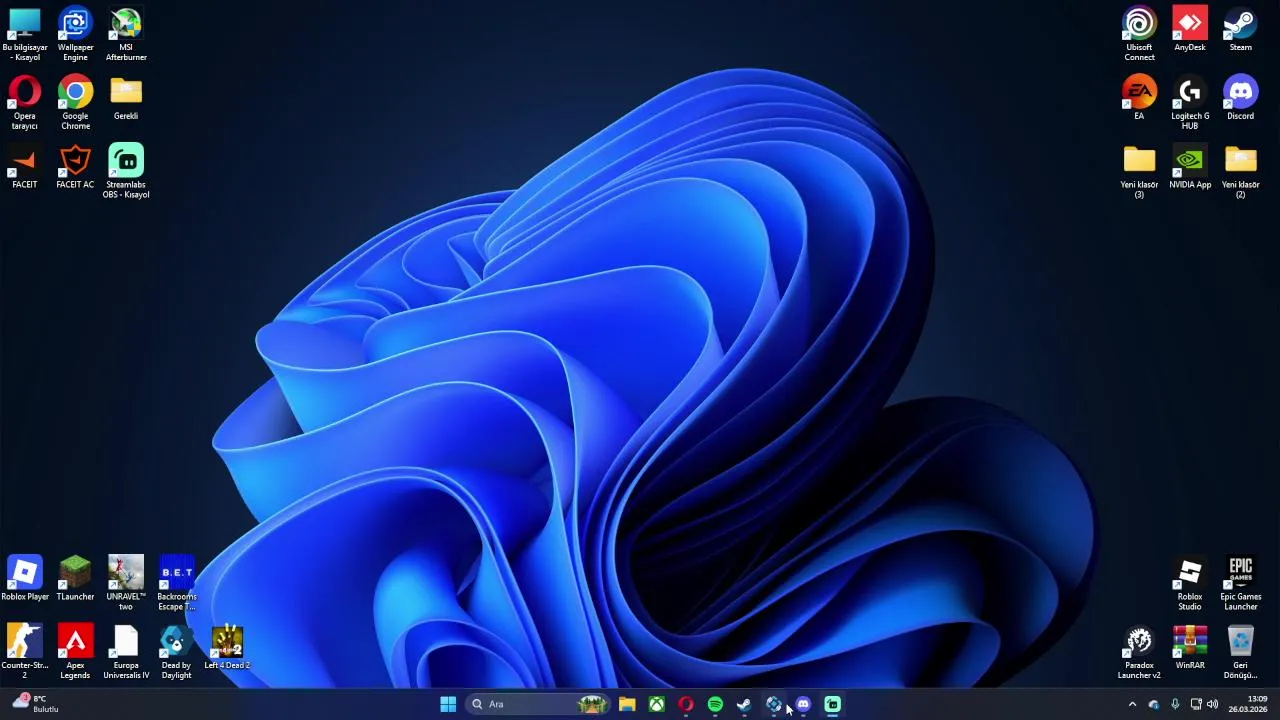Select the Logitech G HUB desktop icon
1280x720 pixels.
[x=1190, y=103]
